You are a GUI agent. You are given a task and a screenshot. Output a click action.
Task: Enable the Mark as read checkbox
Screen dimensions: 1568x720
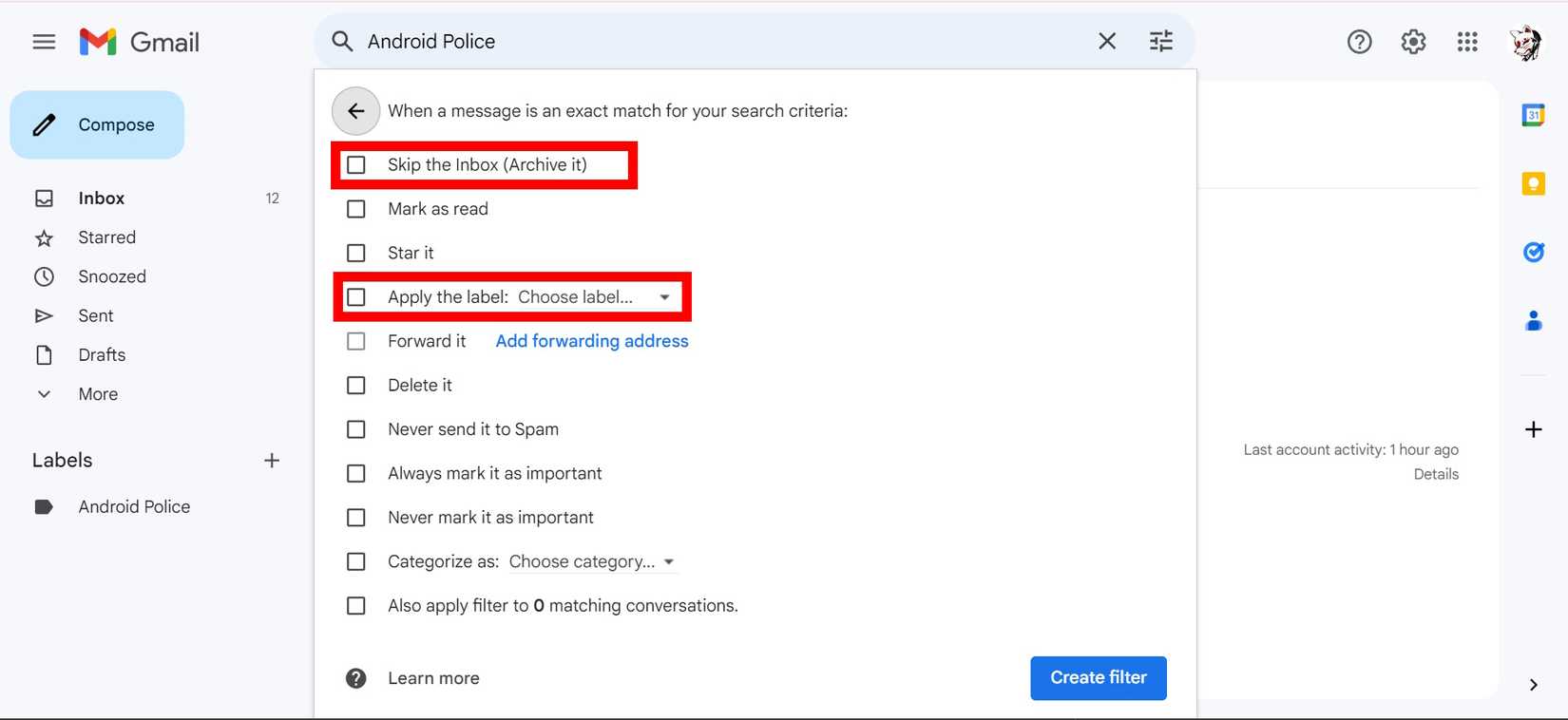click(x=356, y=209)
